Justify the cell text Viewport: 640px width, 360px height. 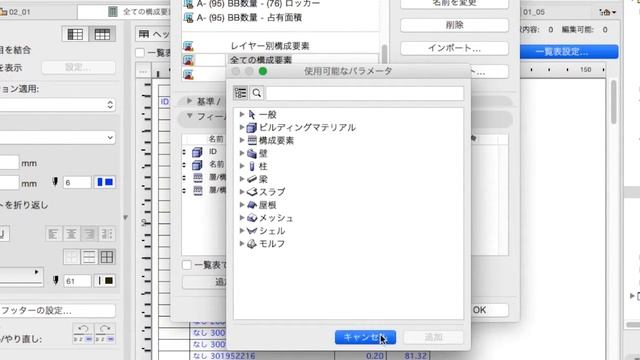(107, 234)
